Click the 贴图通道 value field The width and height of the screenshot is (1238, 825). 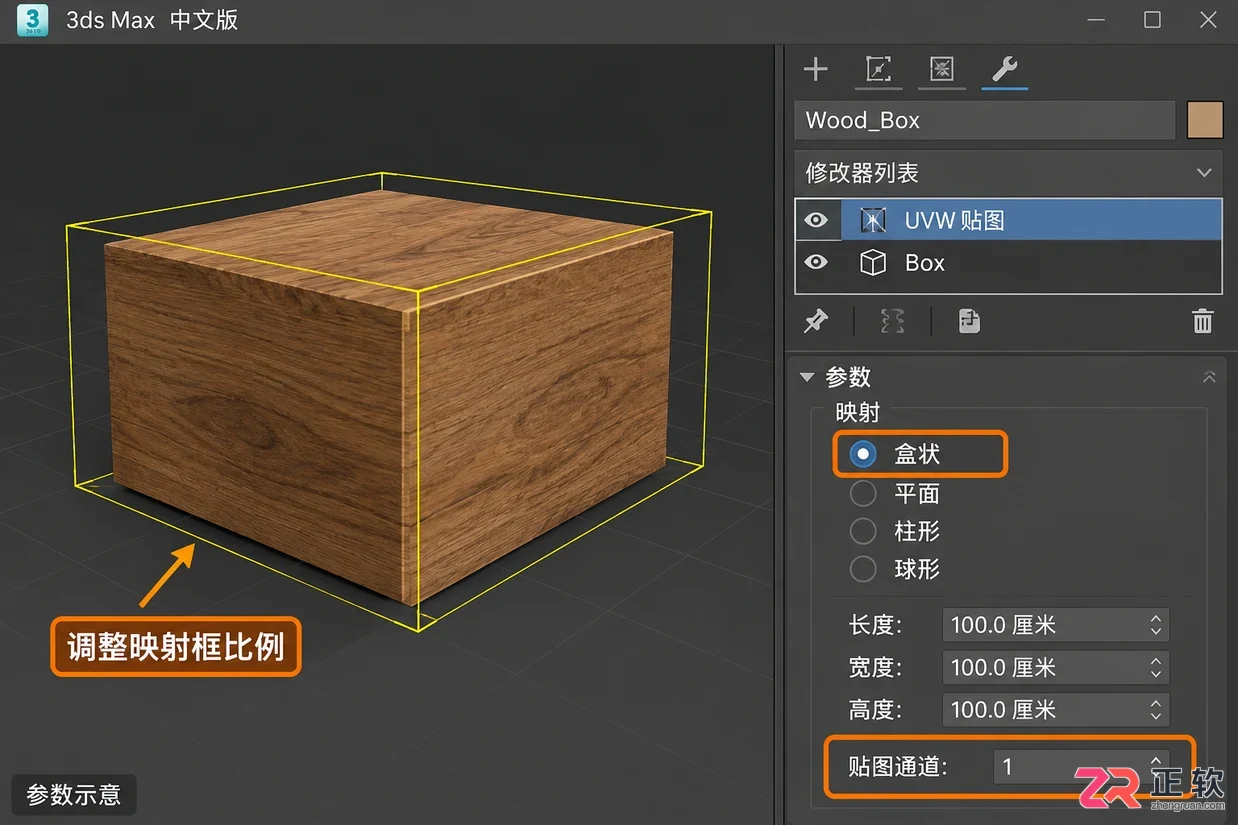1082,767
